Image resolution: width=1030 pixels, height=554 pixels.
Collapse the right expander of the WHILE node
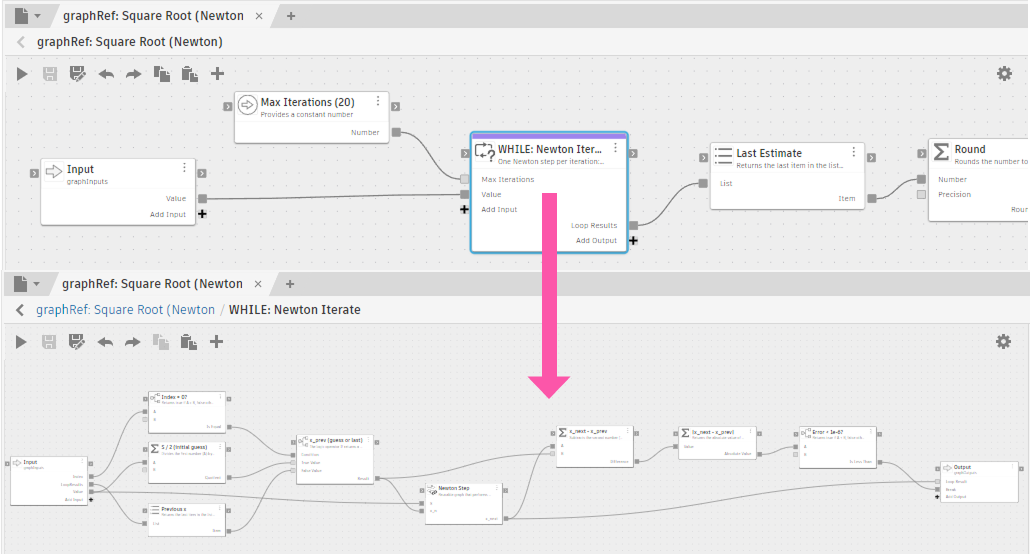click(633, 154)
